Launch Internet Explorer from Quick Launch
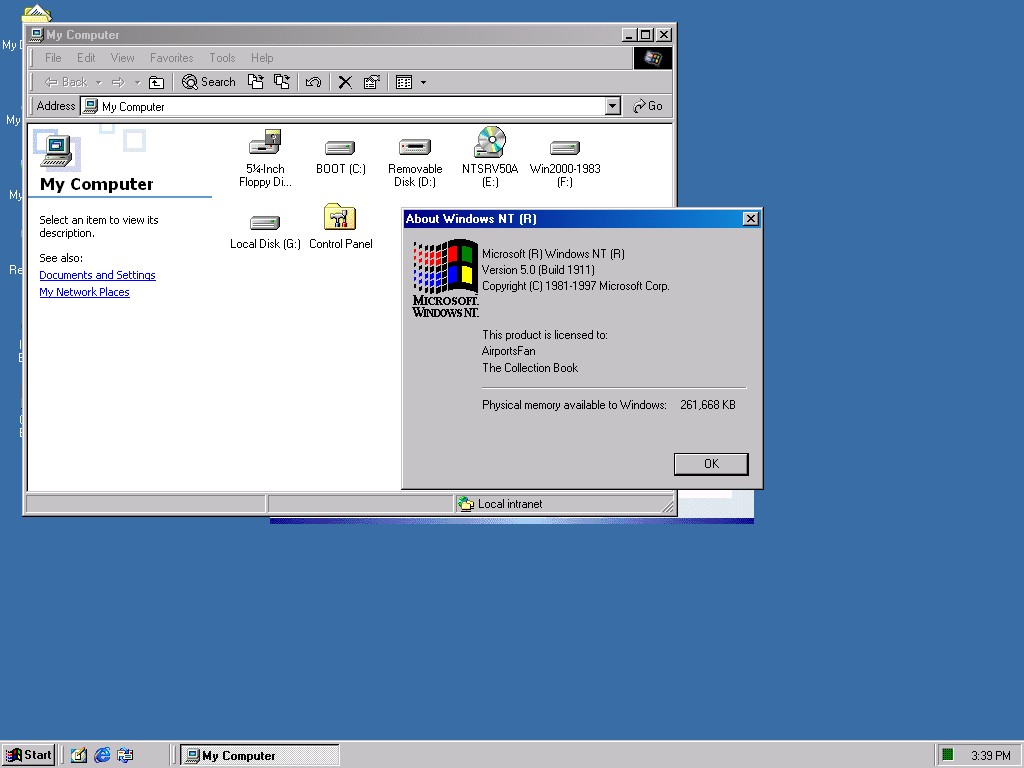The image size is (1024, 768). [x=102, y=755]
